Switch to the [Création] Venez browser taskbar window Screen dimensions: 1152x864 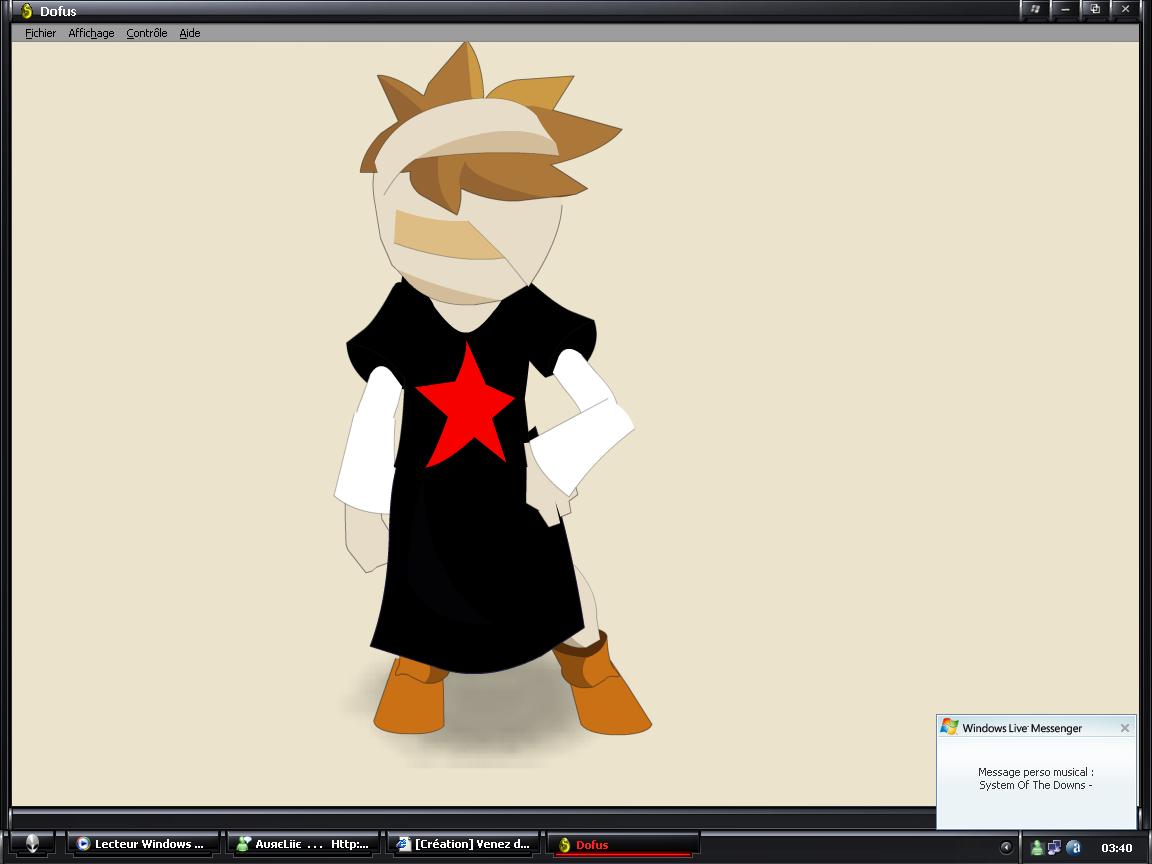click(463, 844)
